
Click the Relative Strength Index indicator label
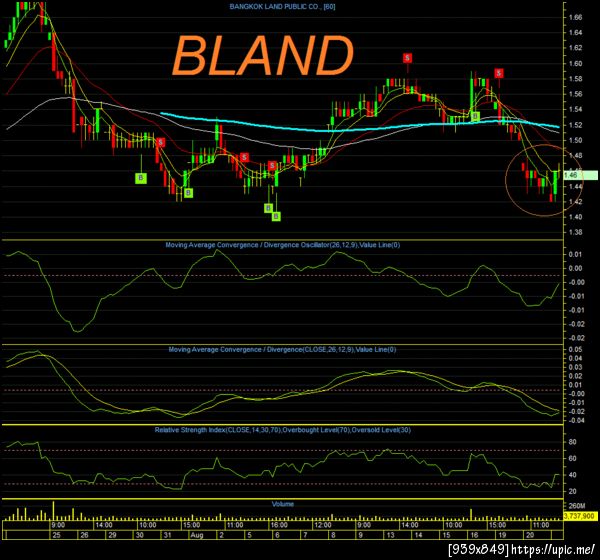(x=282, y=430)
